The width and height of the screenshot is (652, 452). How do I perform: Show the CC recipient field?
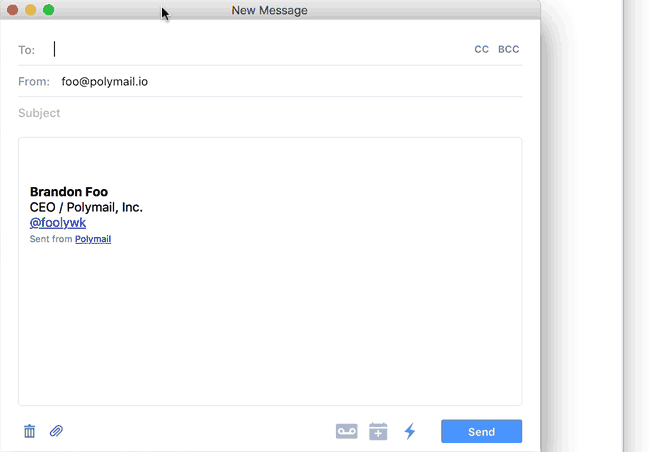(482, 49)
